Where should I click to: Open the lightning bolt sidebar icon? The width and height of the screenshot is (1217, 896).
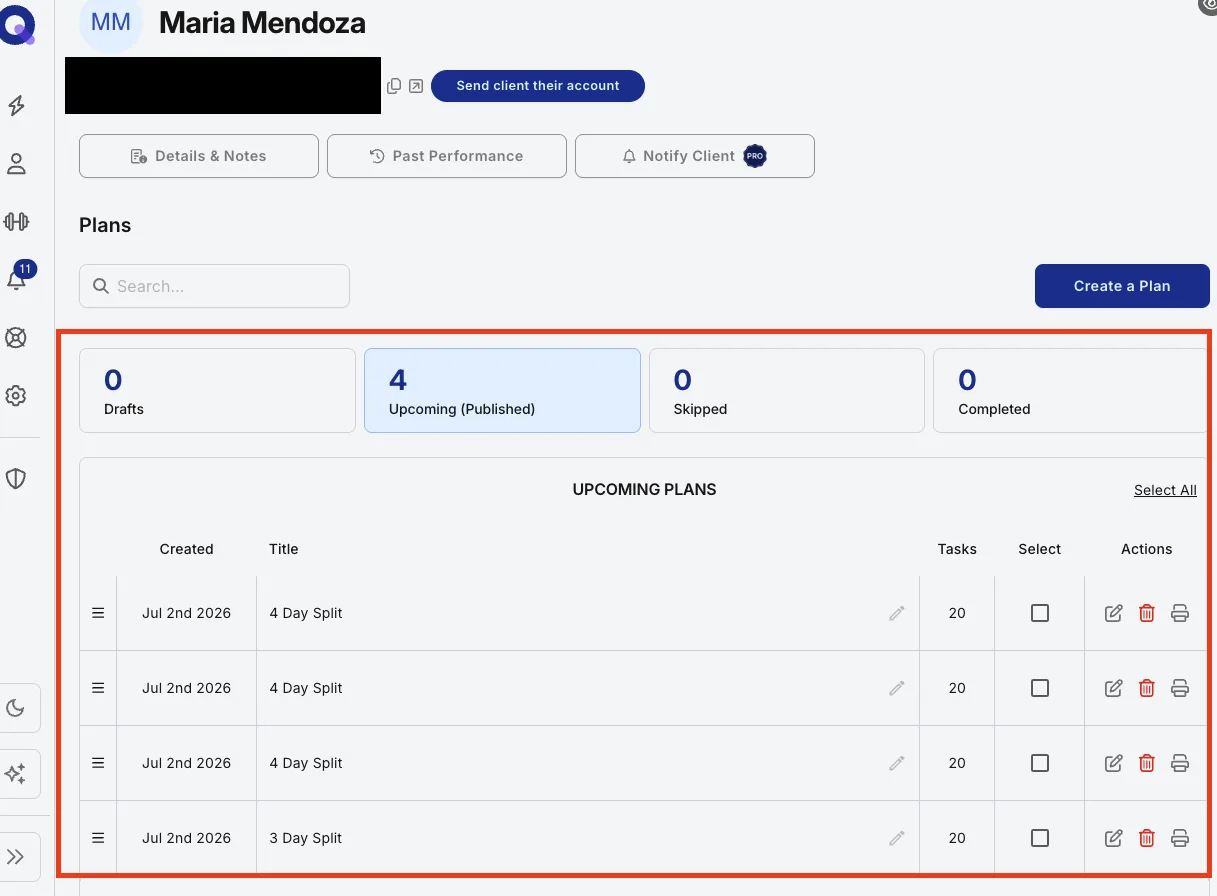(16, 106)
